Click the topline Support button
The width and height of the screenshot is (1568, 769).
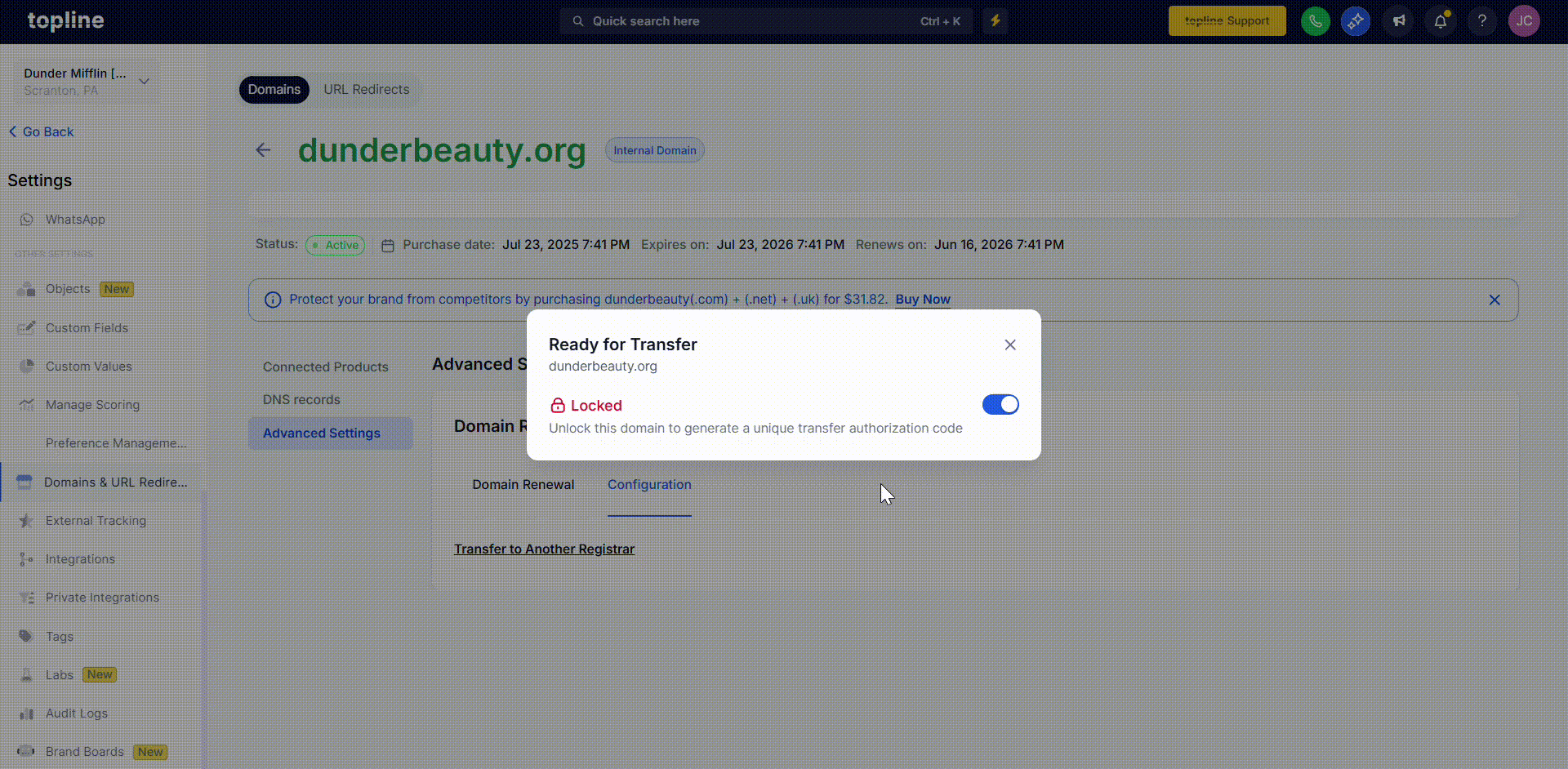[1227, 21]
